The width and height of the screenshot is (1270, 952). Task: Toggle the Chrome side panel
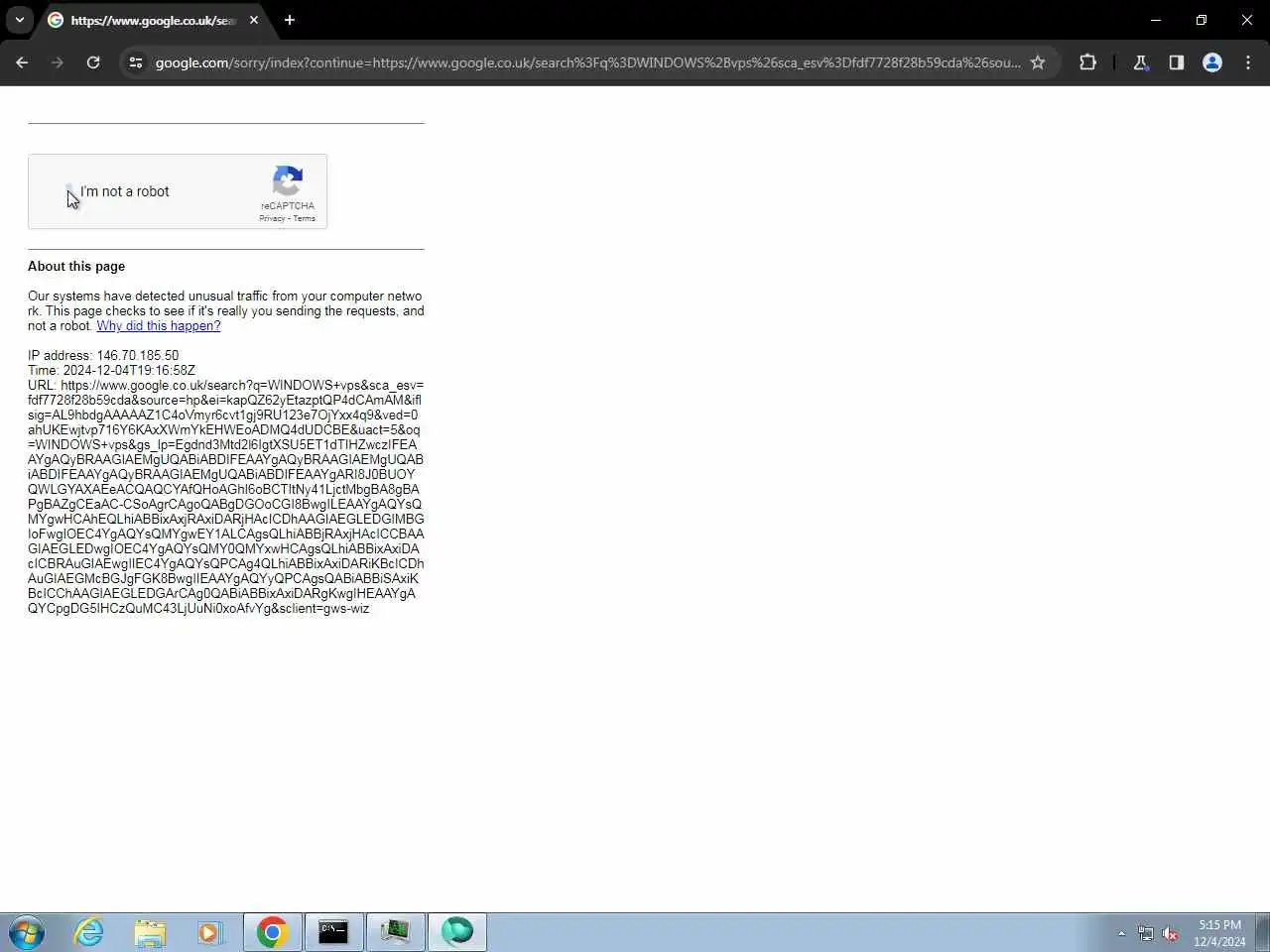1176,62
